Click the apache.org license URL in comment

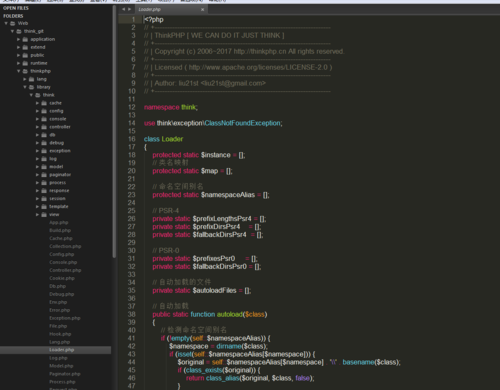[258, 68]
